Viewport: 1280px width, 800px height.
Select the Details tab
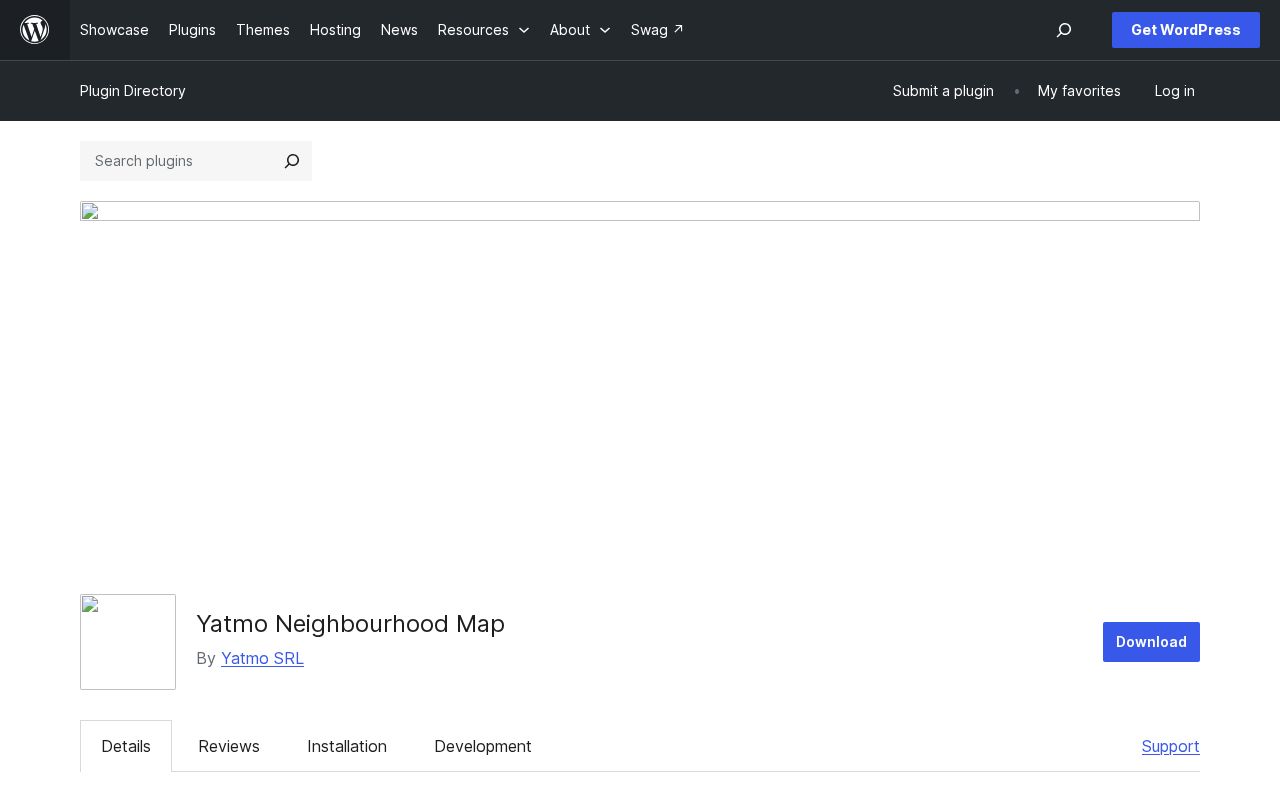[126, 746]
